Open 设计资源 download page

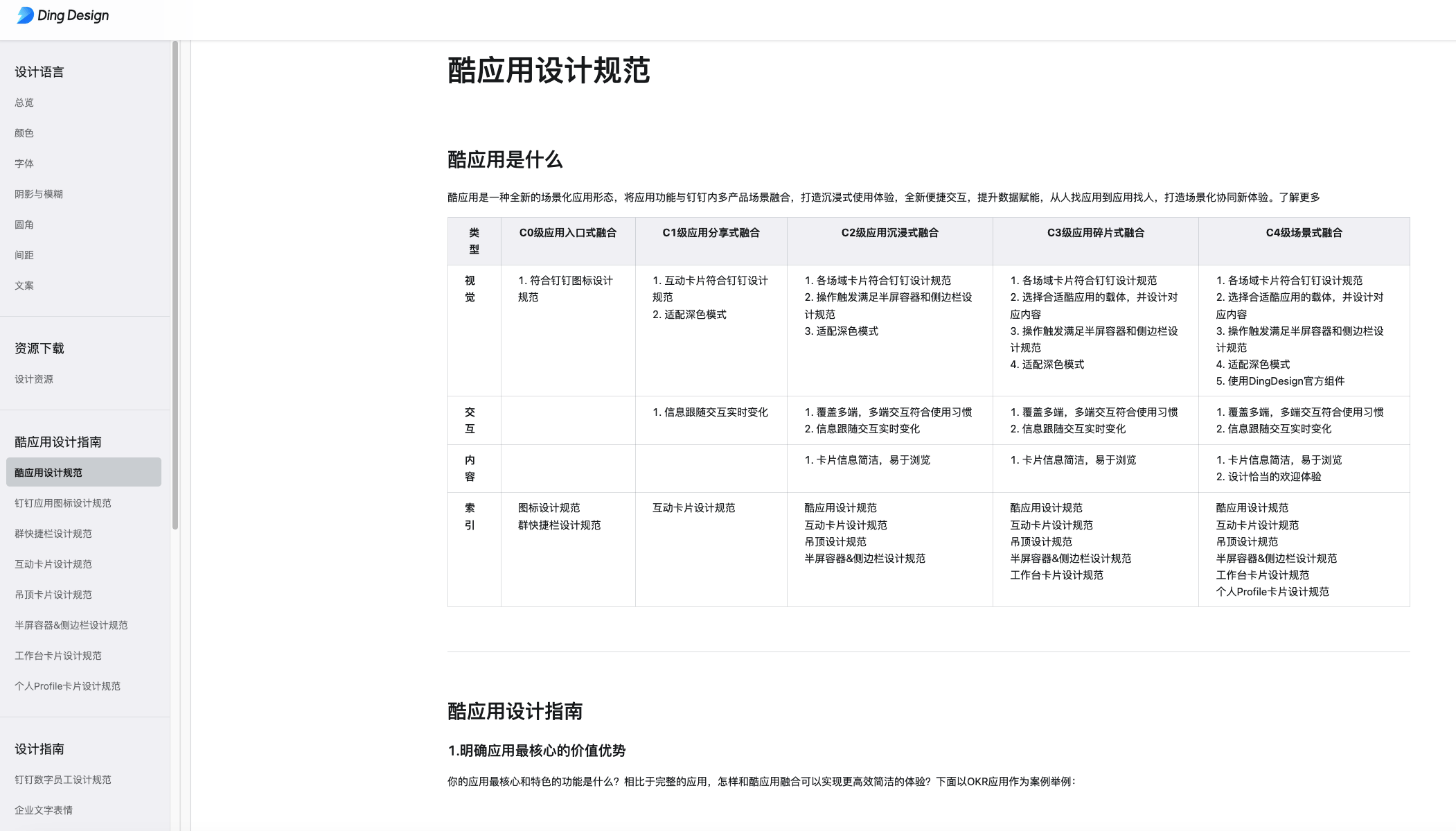coord(34,379)
